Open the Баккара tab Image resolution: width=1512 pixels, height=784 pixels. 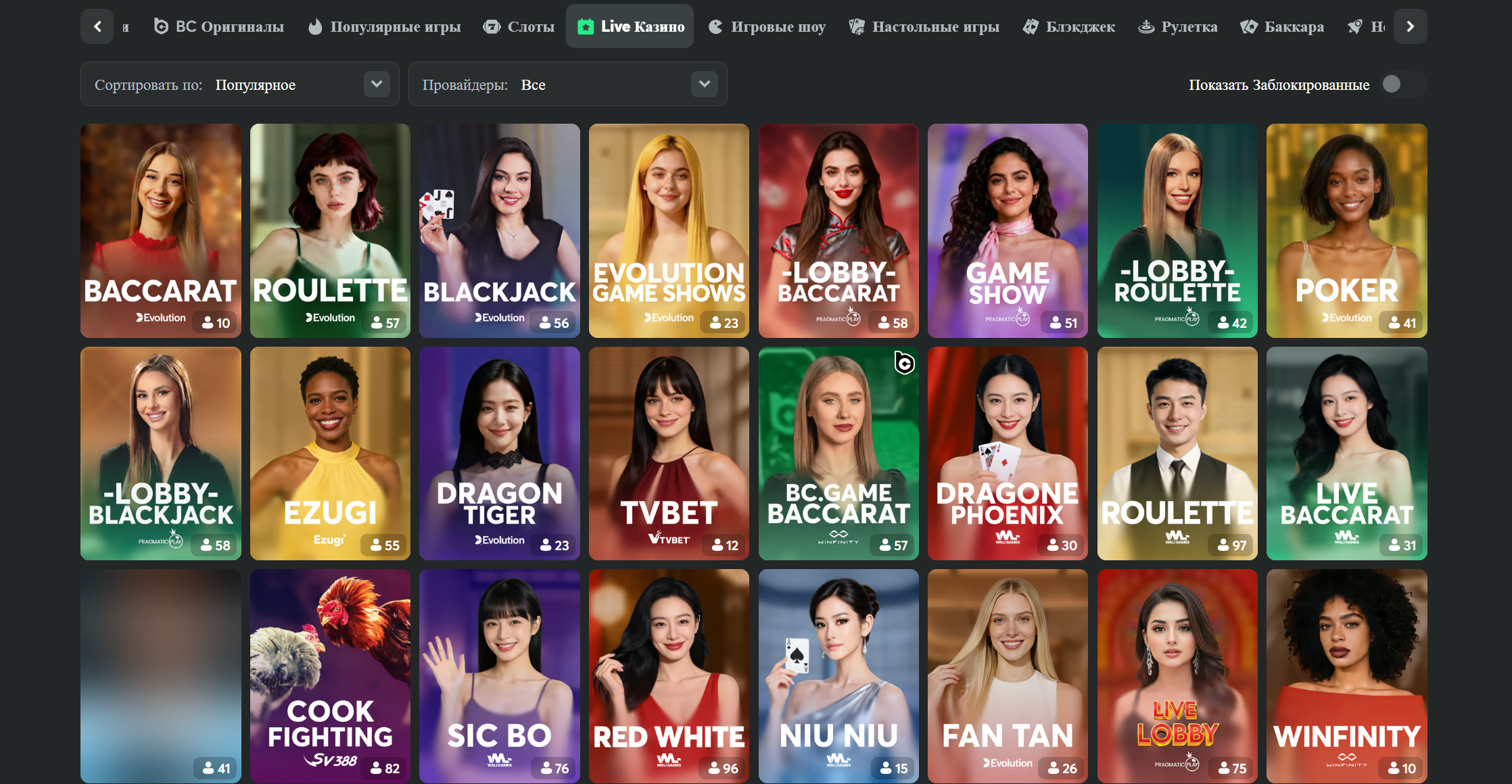pyautogui.click(x=1282, y=26)
